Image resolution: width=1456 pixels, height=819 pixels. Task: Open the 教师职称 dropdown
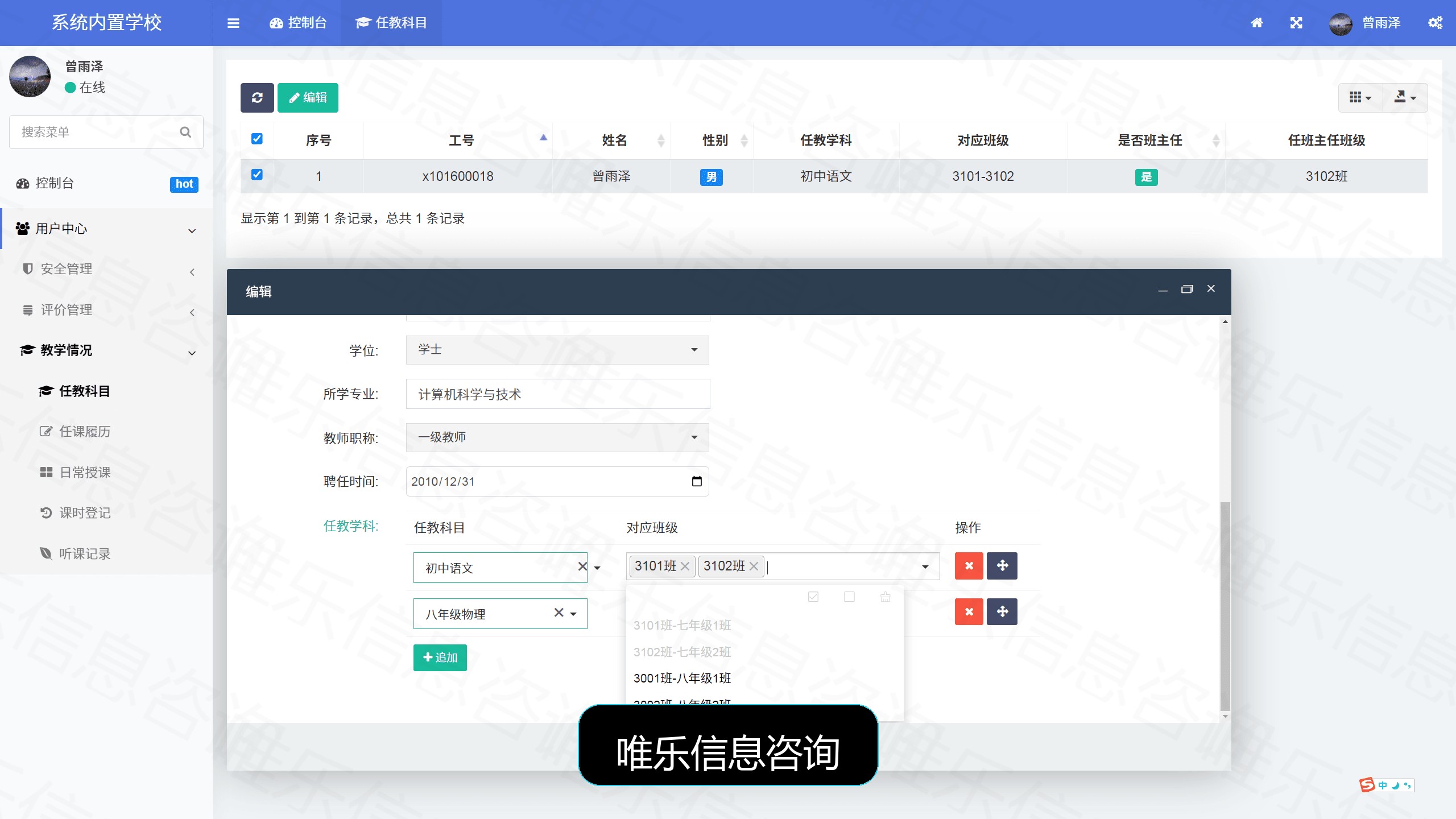click(557, 437)
